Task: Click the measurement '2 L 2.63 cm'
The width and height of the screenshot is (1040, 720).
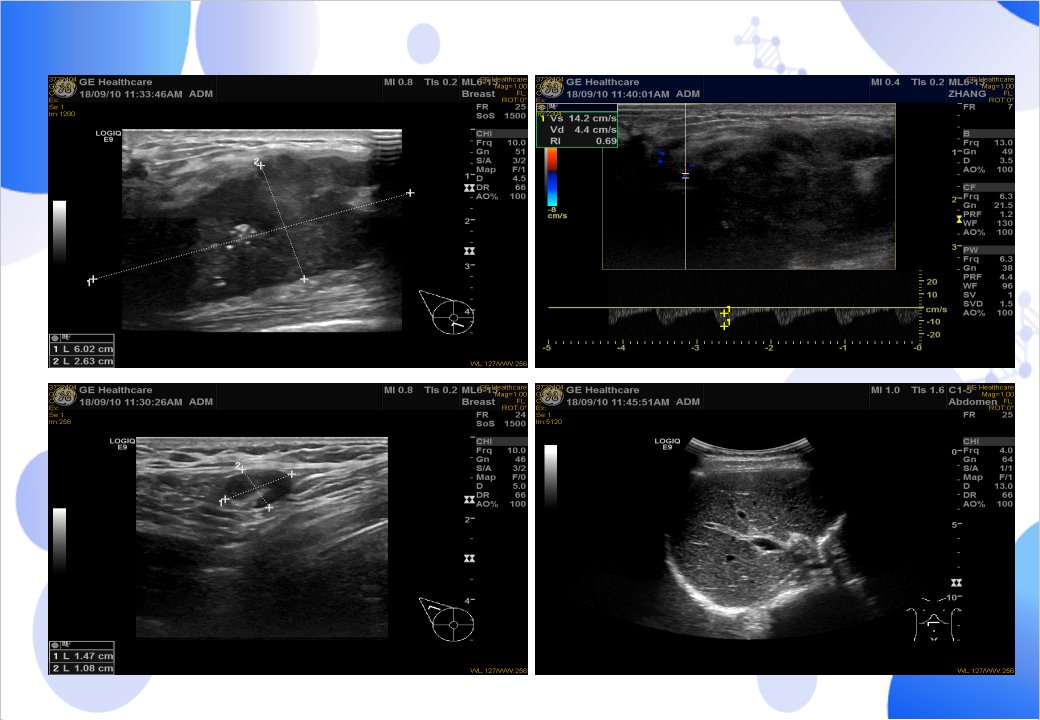Action: (83, 361)
